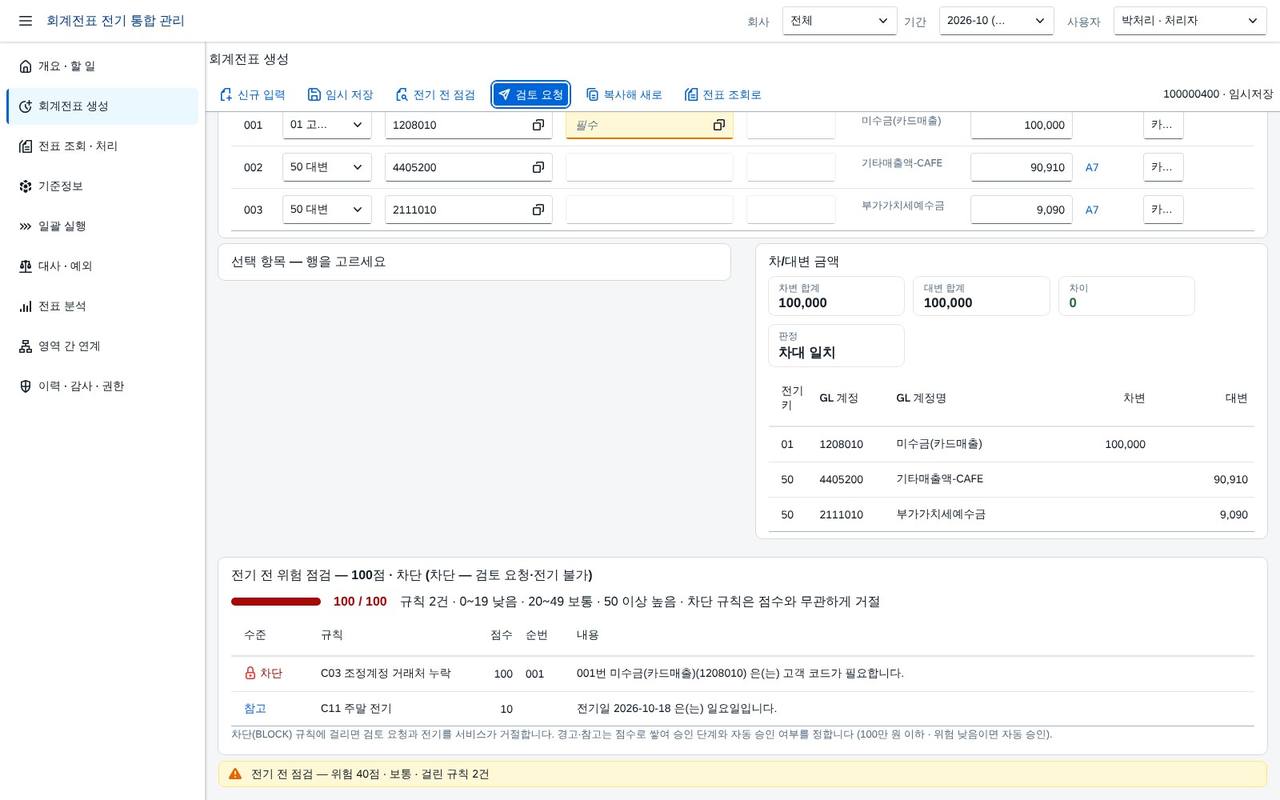Expand the 회사 dropdown showing 전체
1280x800 pixels.
840,21
